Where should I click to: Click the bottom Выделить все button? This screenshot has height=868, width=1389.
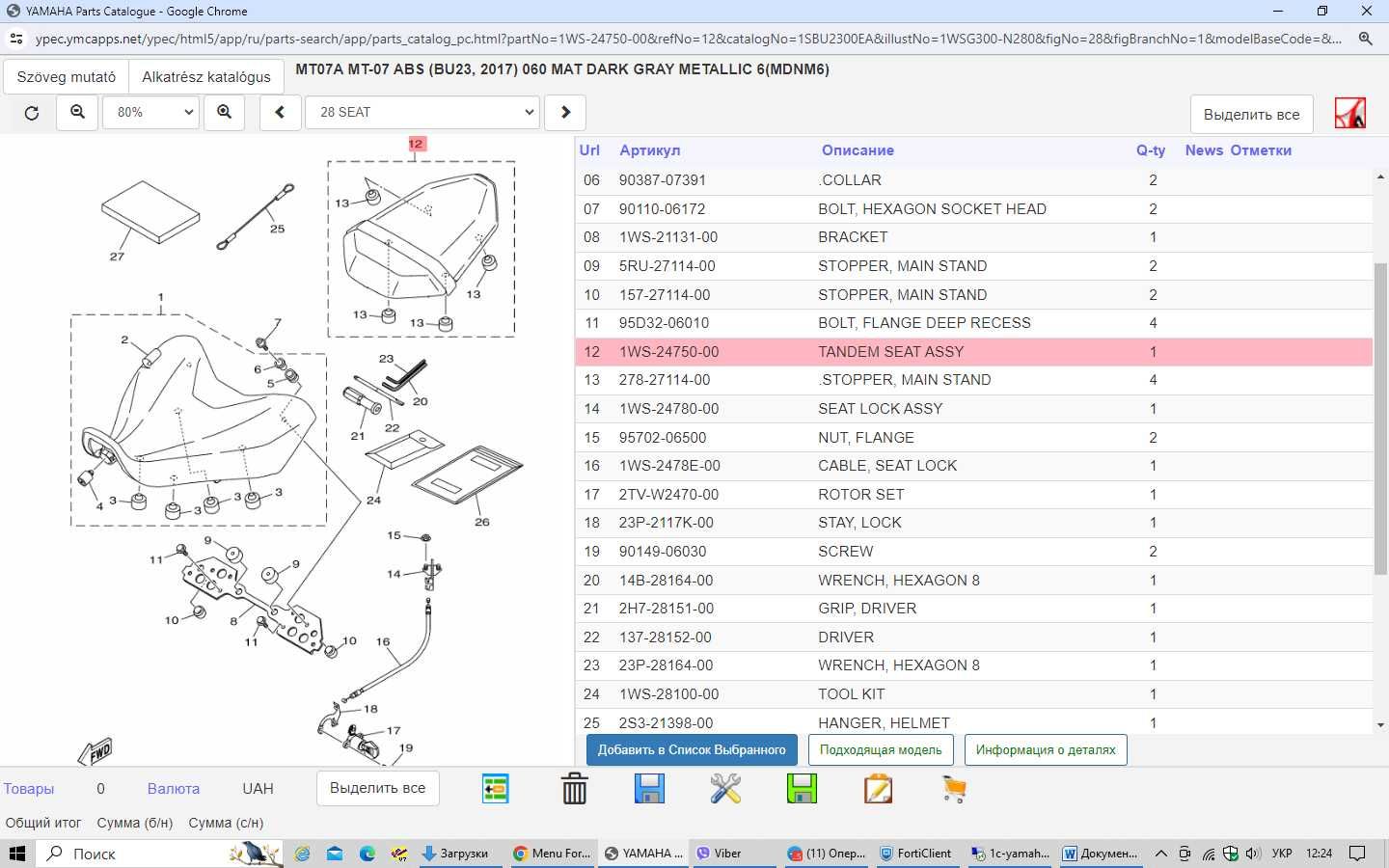[377, 788]
